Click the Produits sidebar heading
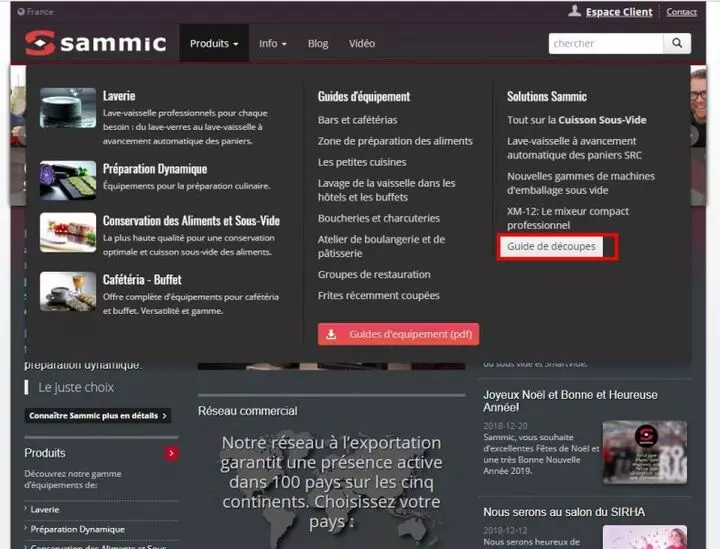The width and height of the screenshot is (720, 549). pos(45,453)
